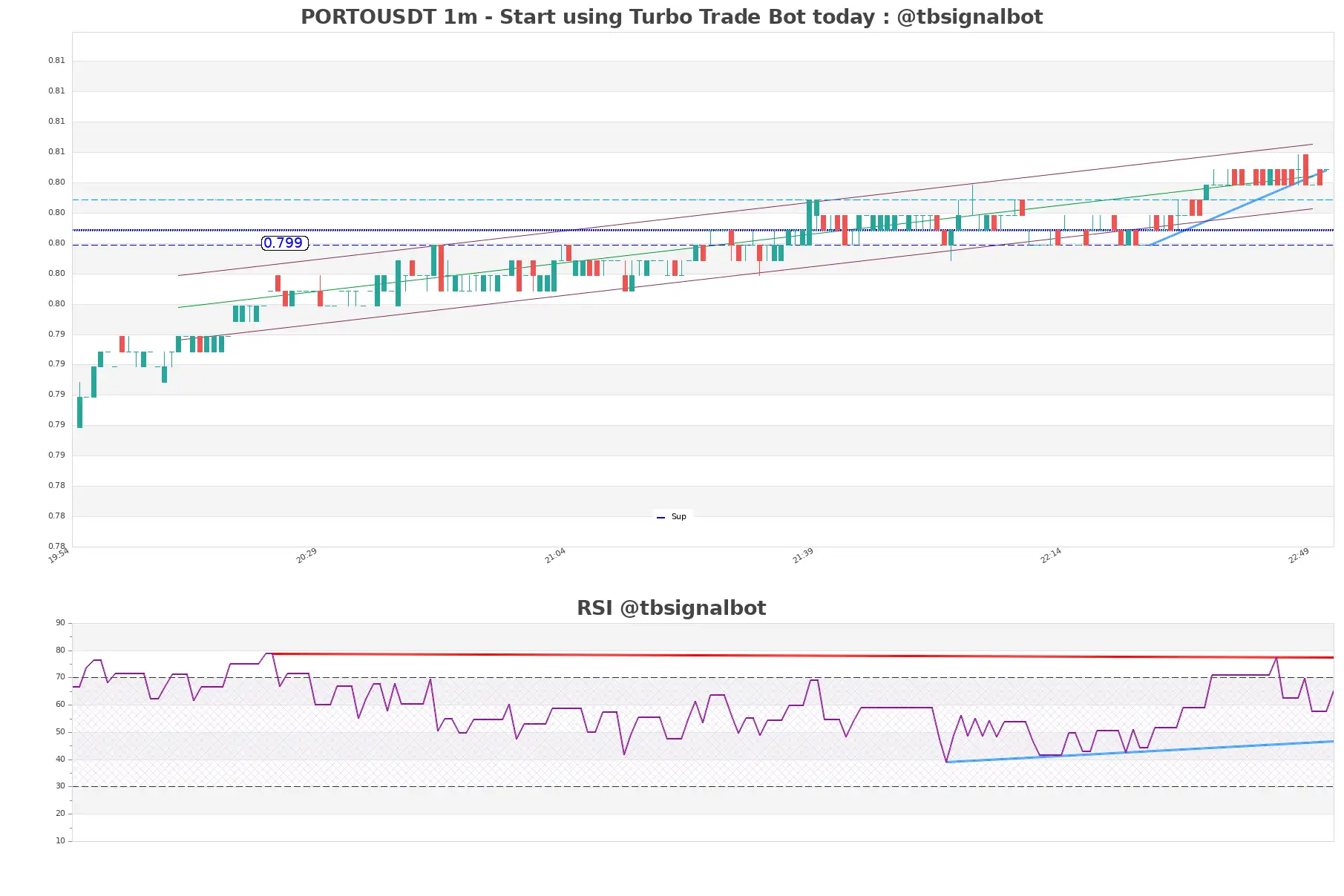Click the RSI 40 axis label
This screenshot has height=896, width=1344.
coord(60,760)
